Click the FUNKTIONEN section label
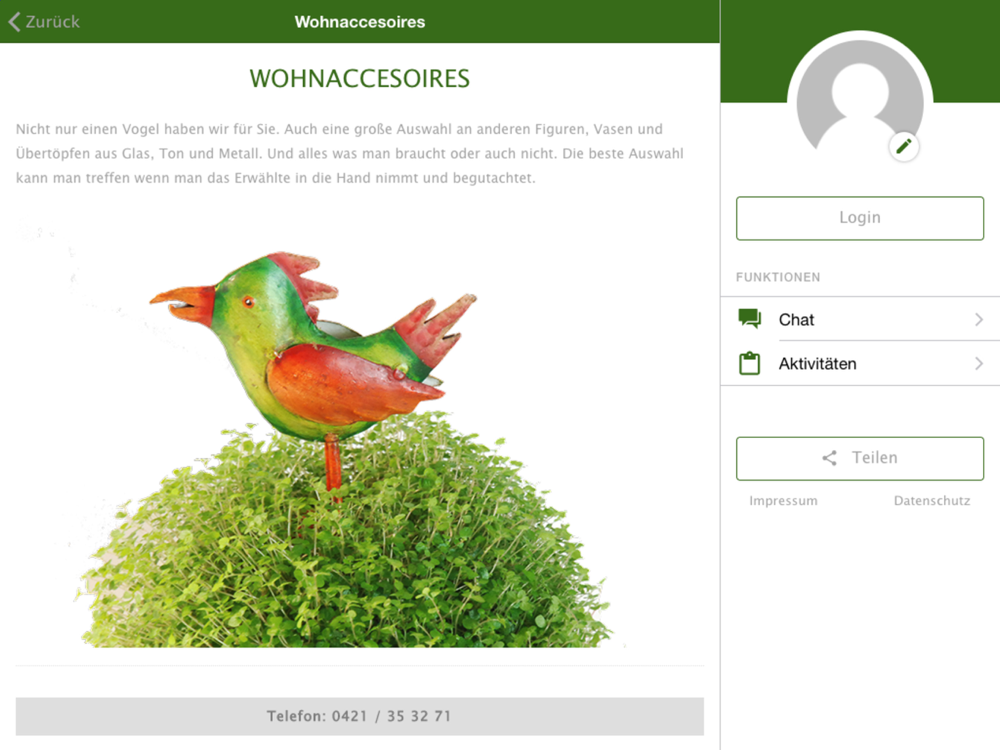 coord(778,277)
